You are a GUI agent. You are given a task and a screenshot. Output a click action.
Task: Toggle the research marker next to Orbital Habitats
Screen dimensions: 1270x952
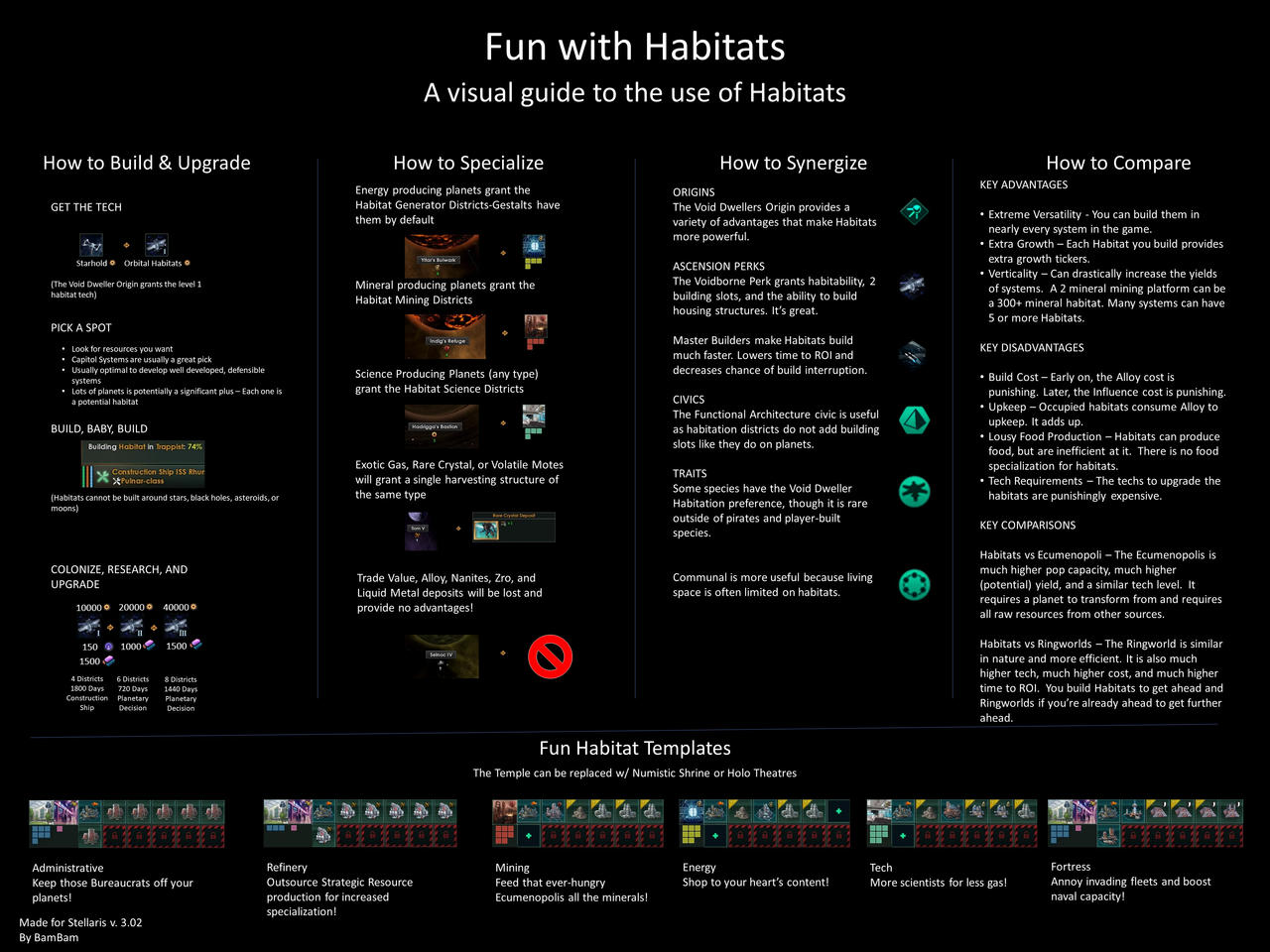[188, 263]
